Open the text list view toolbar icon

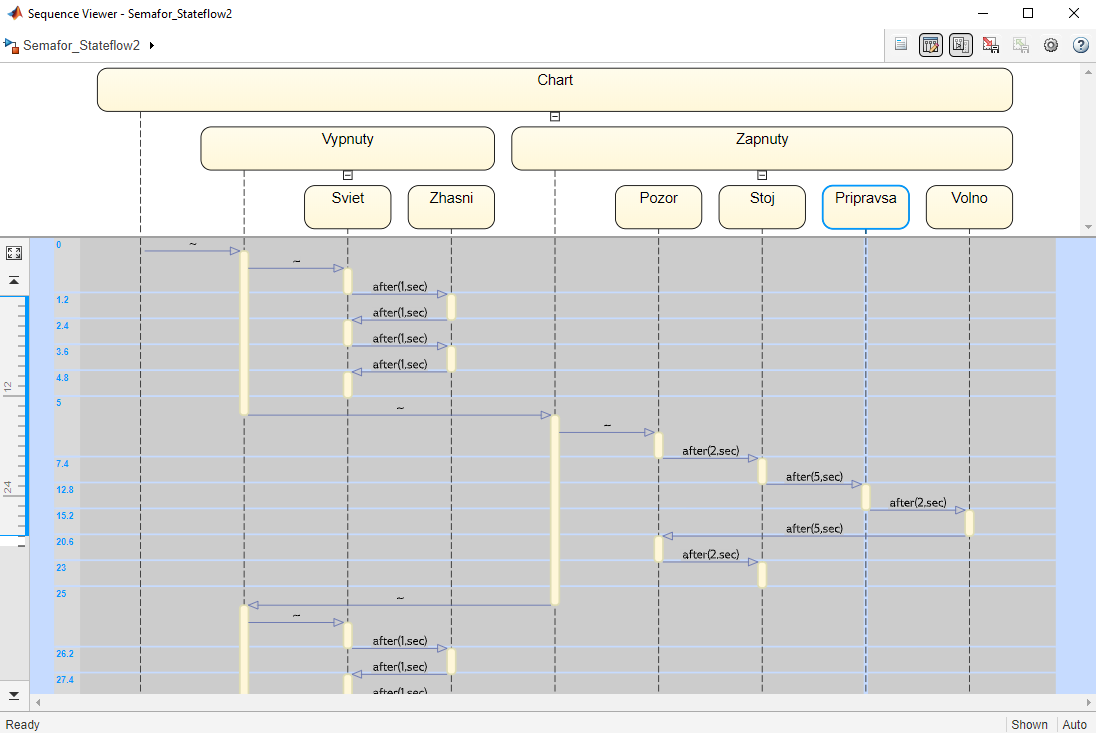point(901,45)
